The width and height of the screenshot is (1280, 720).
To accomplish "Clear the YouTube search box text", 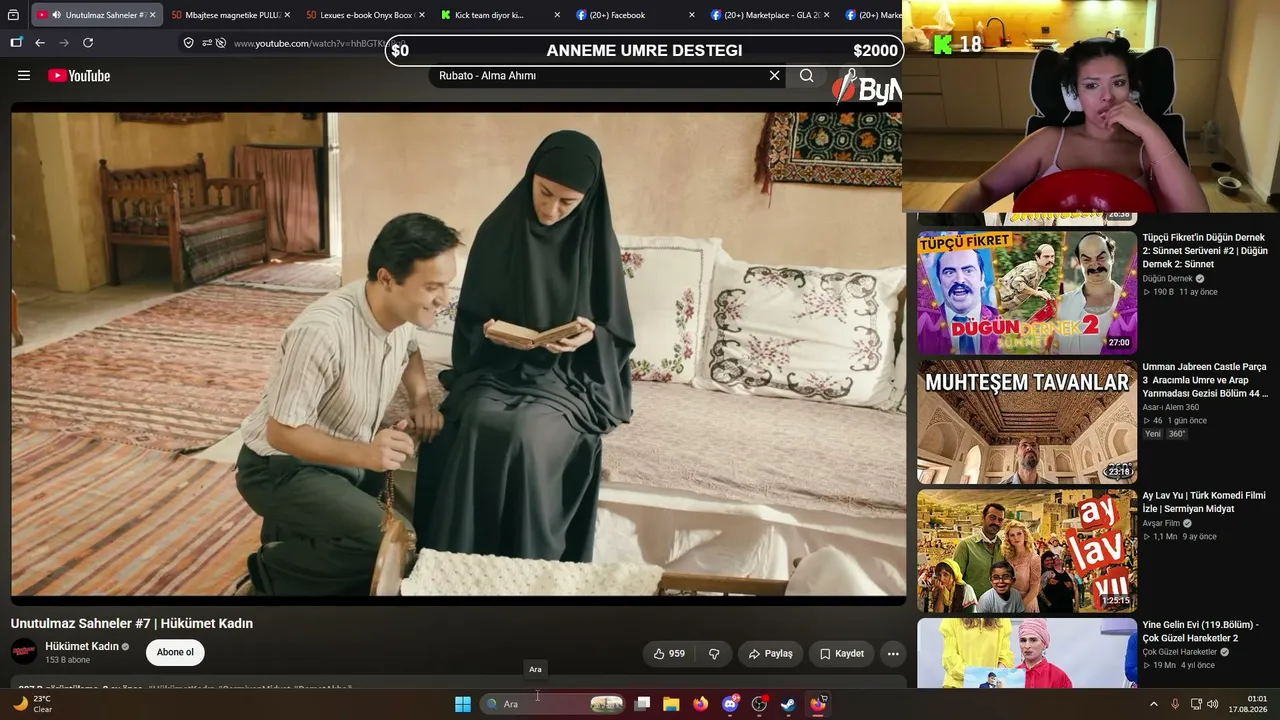I will [774, 76].
